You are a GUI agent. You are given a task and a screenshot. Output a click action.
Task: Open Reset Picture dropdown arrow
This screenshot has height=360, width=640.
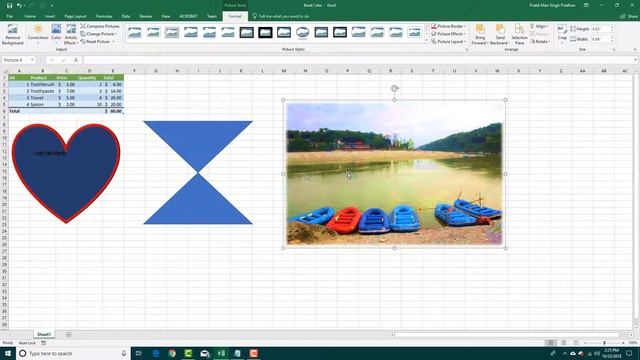coord(113,42)
